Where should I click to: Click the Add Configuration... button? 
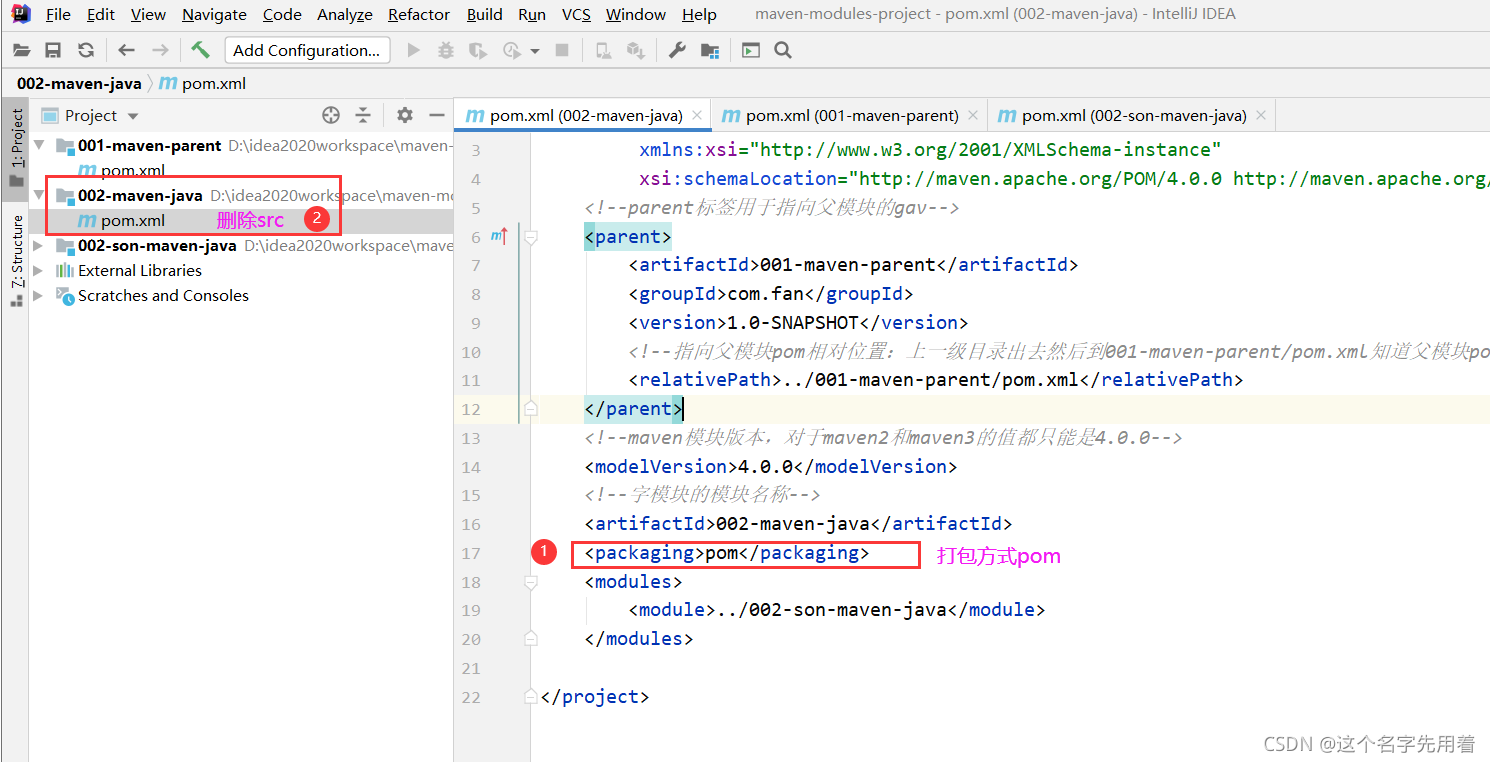[307, 50]
